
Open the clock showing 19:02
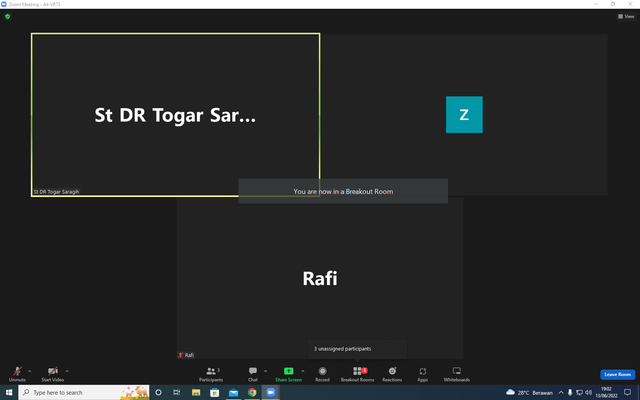[x=606, y=392]
